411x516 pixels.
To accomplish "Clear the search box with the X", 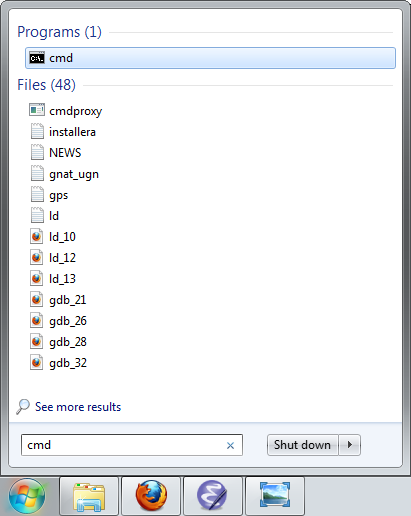I will (x=230, y=445).
